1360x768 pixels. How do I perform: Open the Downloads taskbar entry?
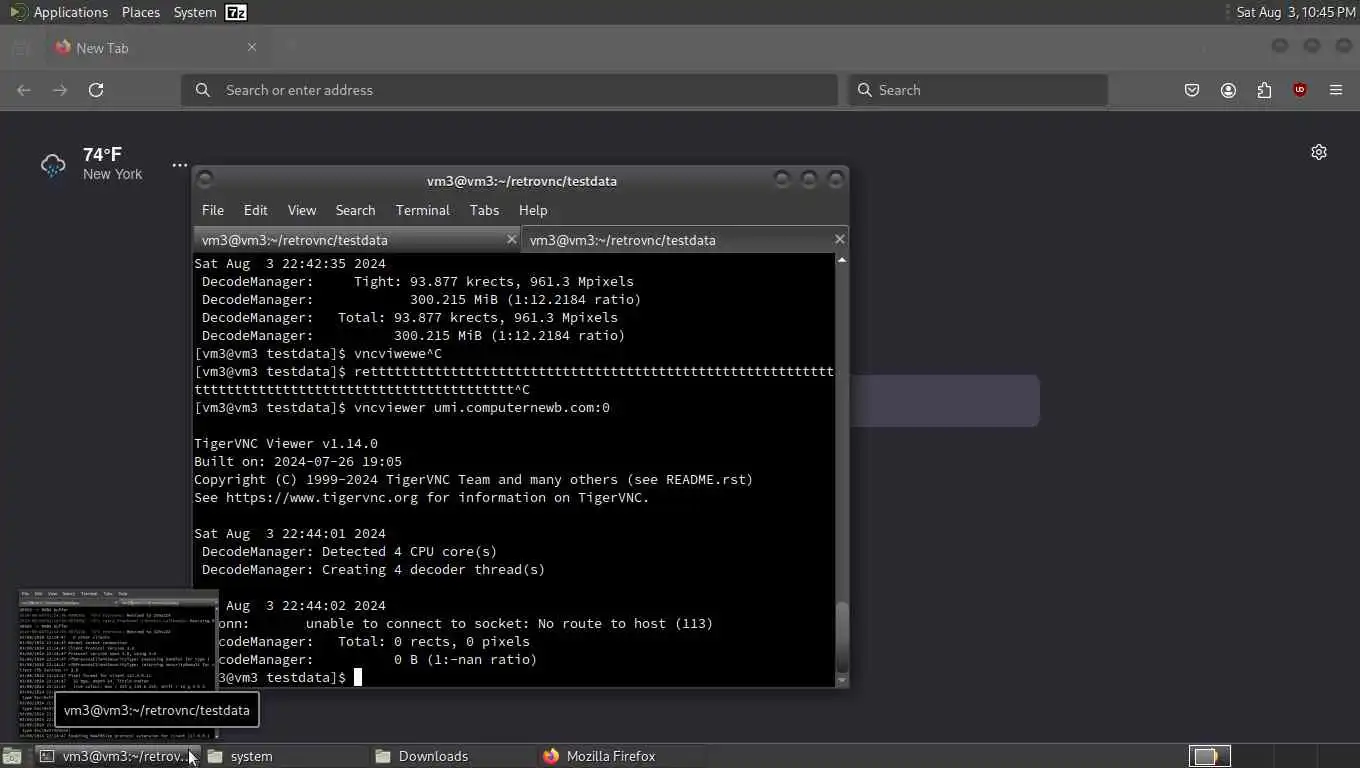[x=453, y=756]
